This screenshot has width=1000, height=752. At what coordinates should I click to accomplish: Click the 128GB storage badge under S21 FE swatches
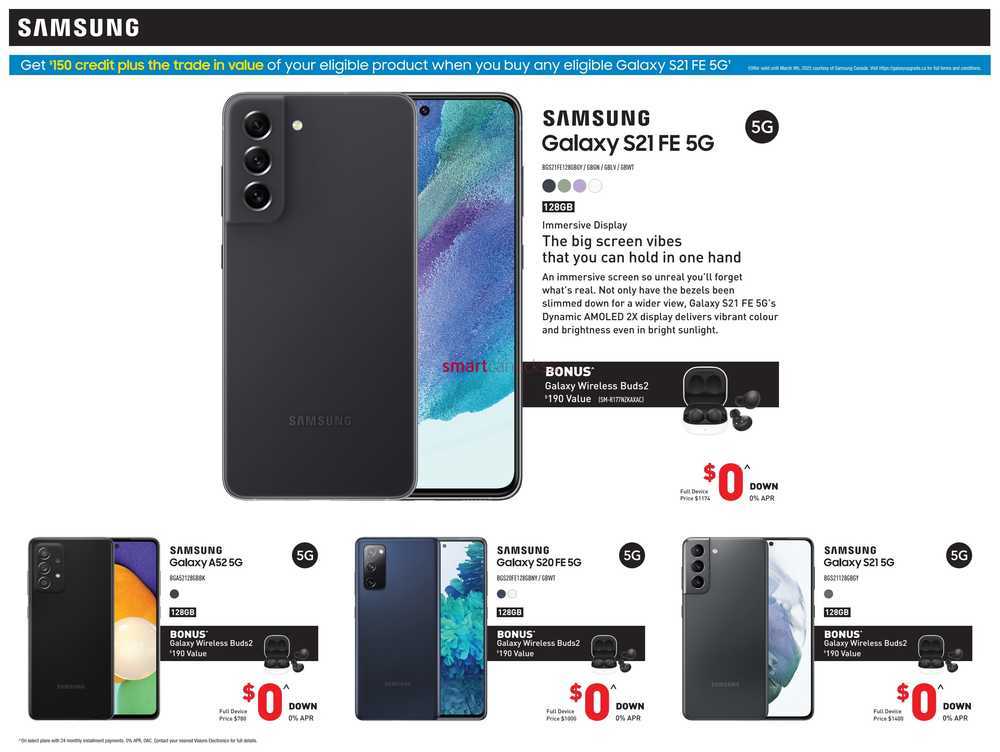(558, 207)
